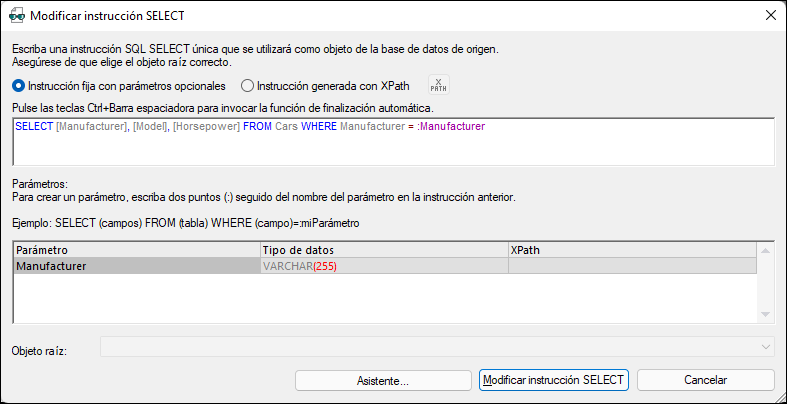Click the glasses app icon in title bar
787x404 pixels.
pos(18,16)
